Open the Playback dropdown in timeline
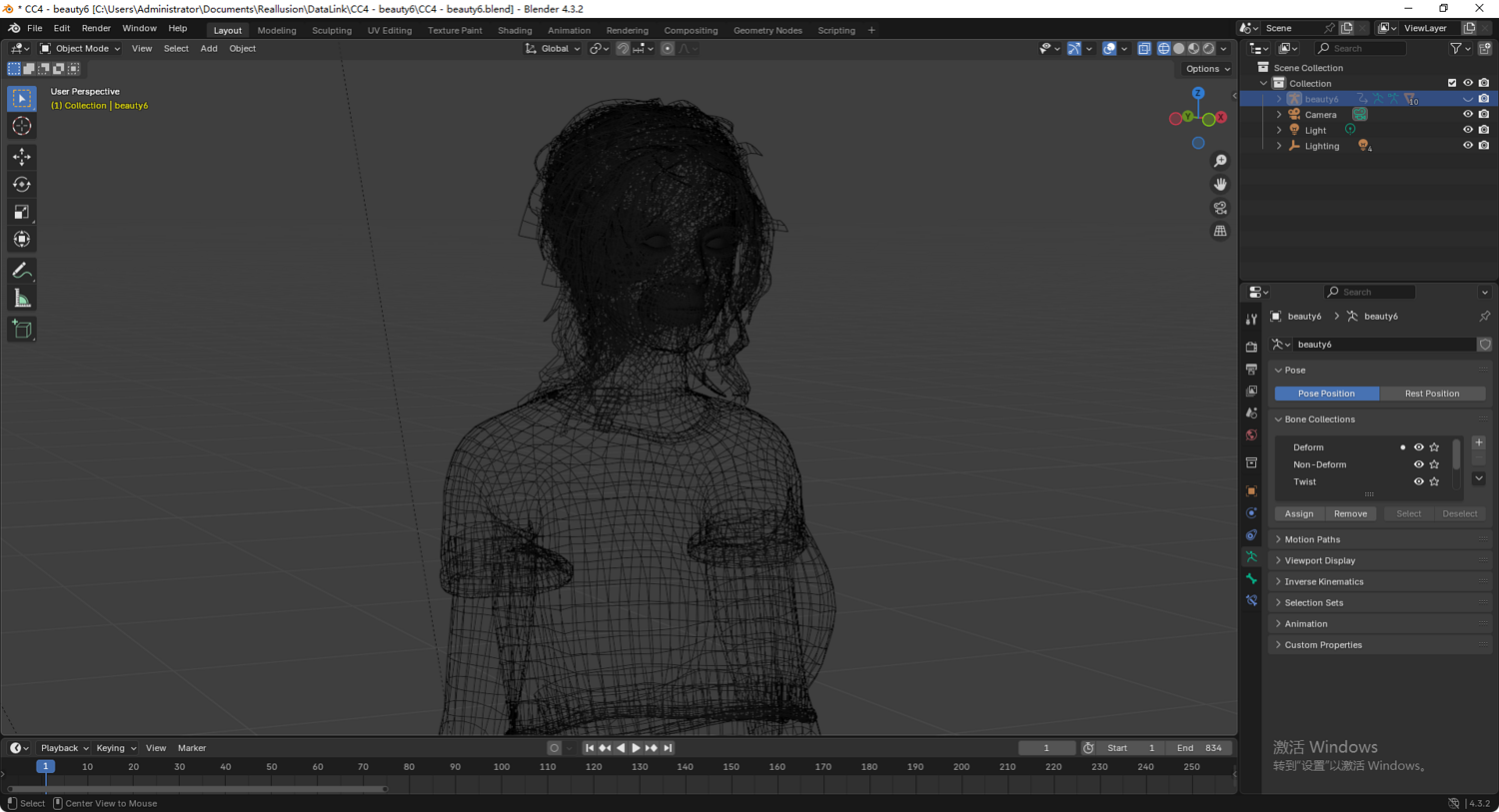This screenshot has height=812, width=1499. pos(64,748)
